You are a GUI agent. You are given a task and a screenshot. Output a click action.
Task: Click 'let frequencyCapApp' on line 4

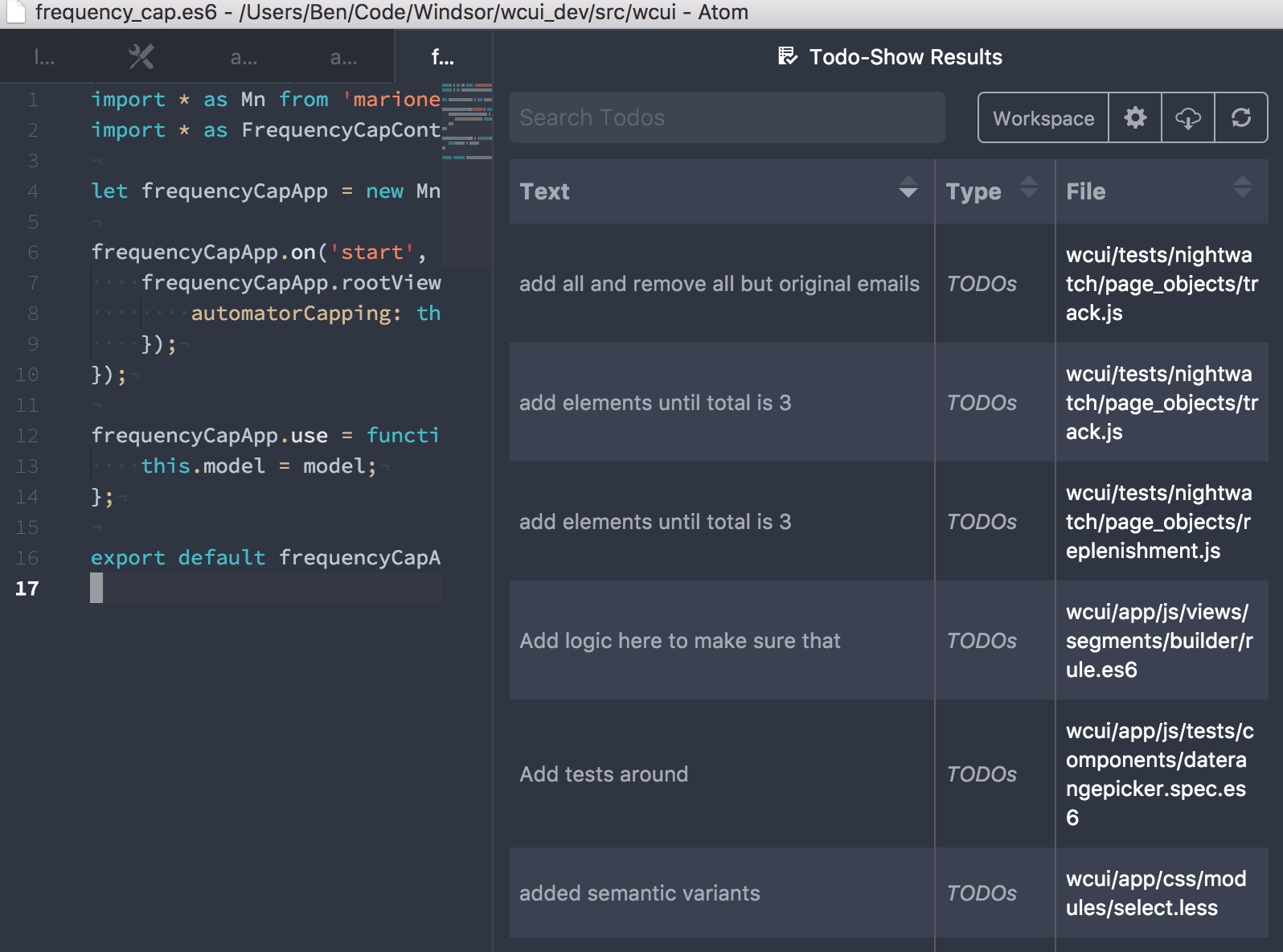(209, 191)
